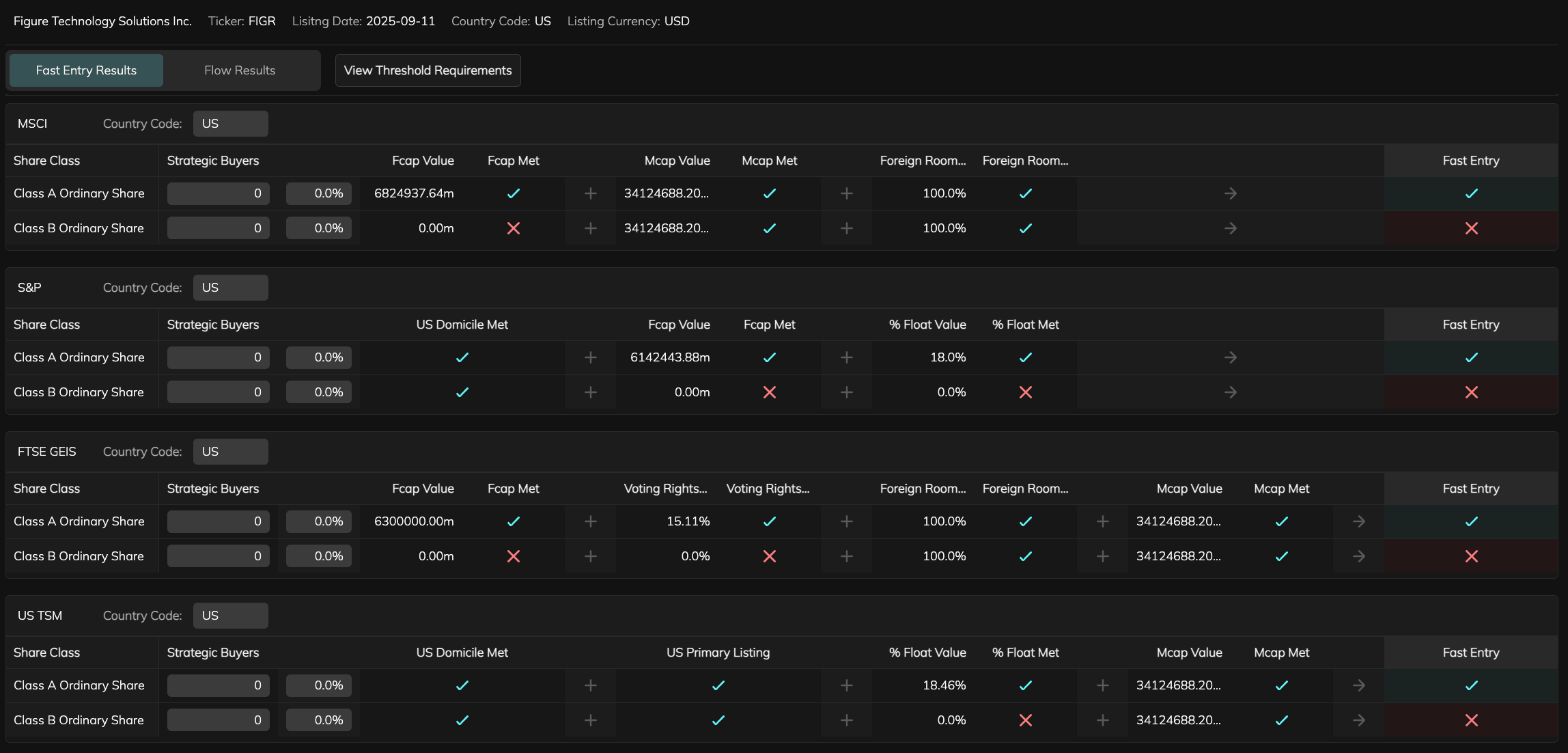Image resolution: width=1568 pixels, height=753 pixels.
Task: Click plus icon after FTSE Class A Fcap Met
Action: pos(591,521)
